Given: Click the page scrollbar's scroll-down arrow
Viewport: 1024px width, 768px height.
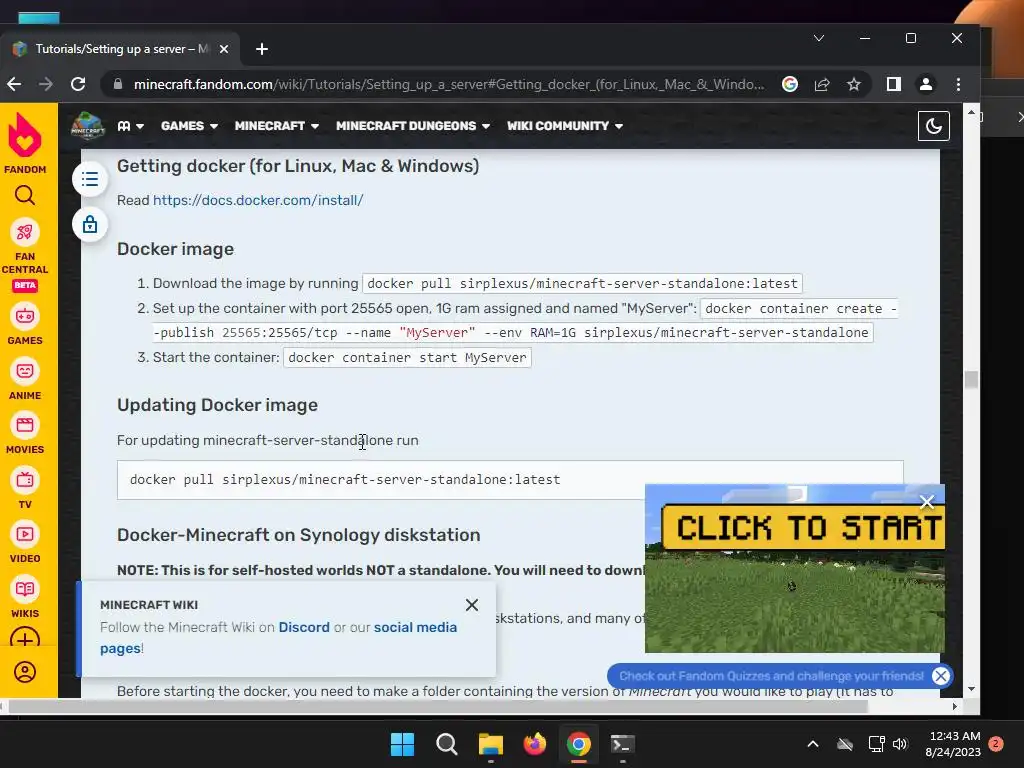Looking at the screenshot, I should (x=971, y=689).
